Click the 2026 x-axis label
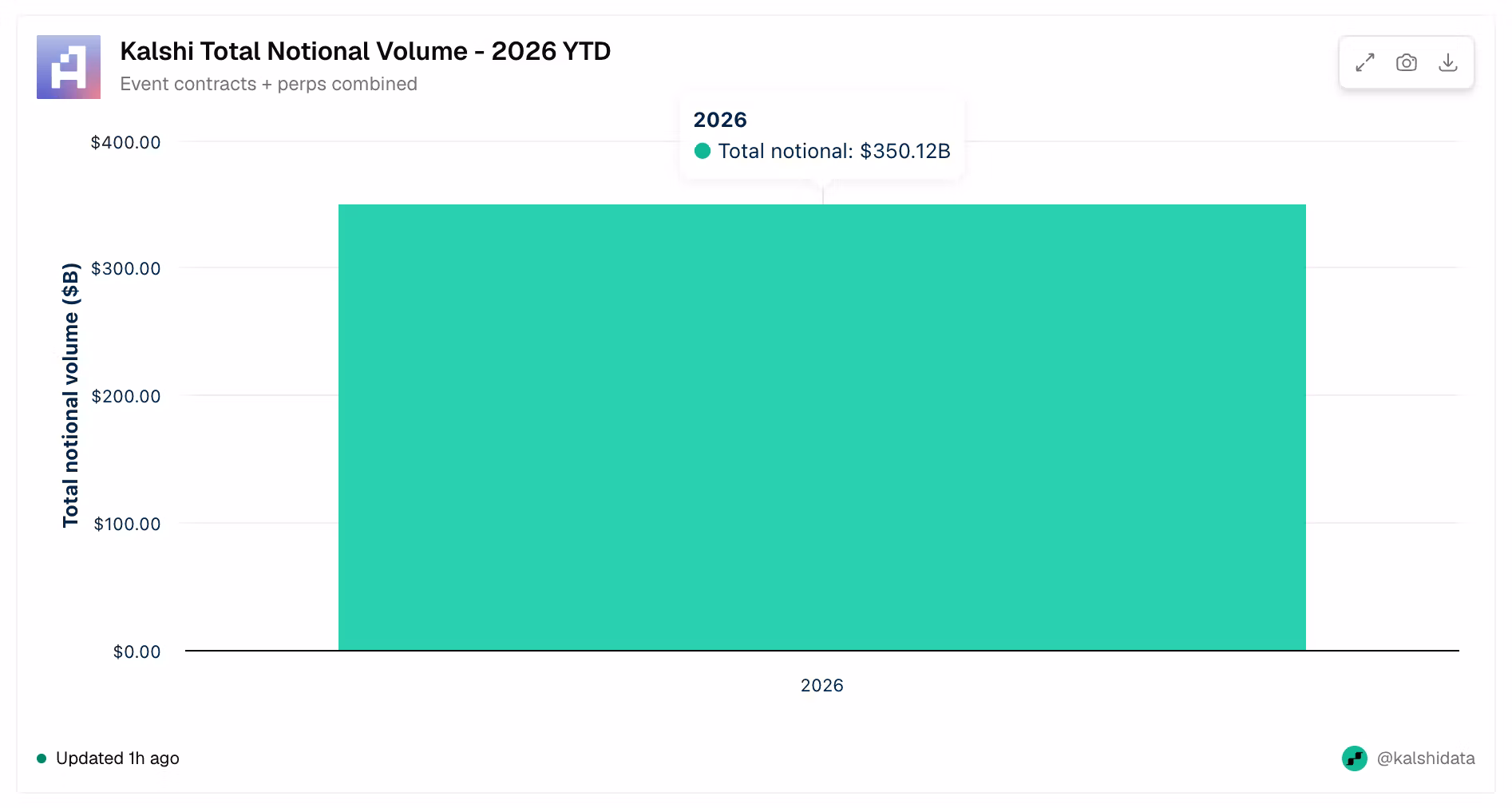1512x808 pixels. tap(822, 685)
